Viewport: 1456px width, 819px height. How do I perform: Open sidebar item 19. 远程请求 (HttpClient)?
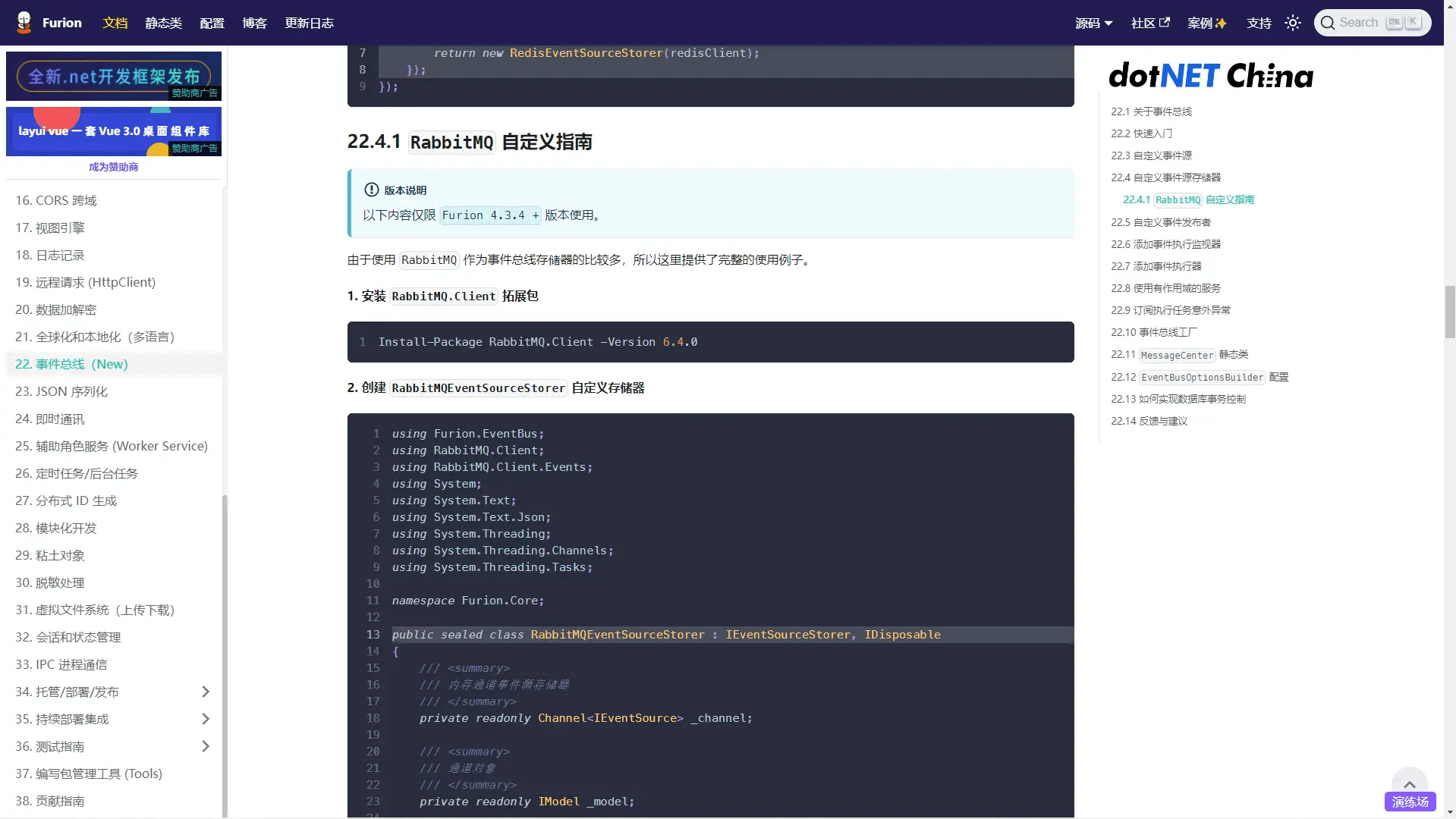(114, 282)
